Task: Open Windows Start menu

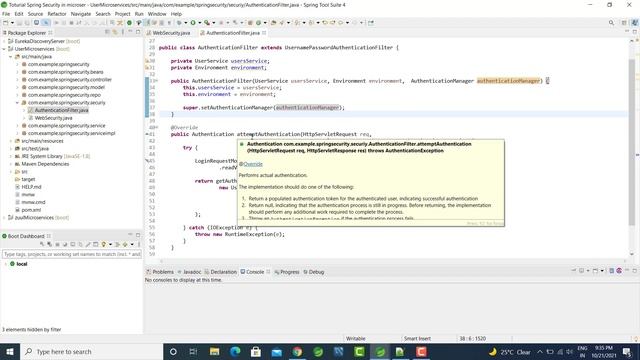Action: click(x=10, y=351)
